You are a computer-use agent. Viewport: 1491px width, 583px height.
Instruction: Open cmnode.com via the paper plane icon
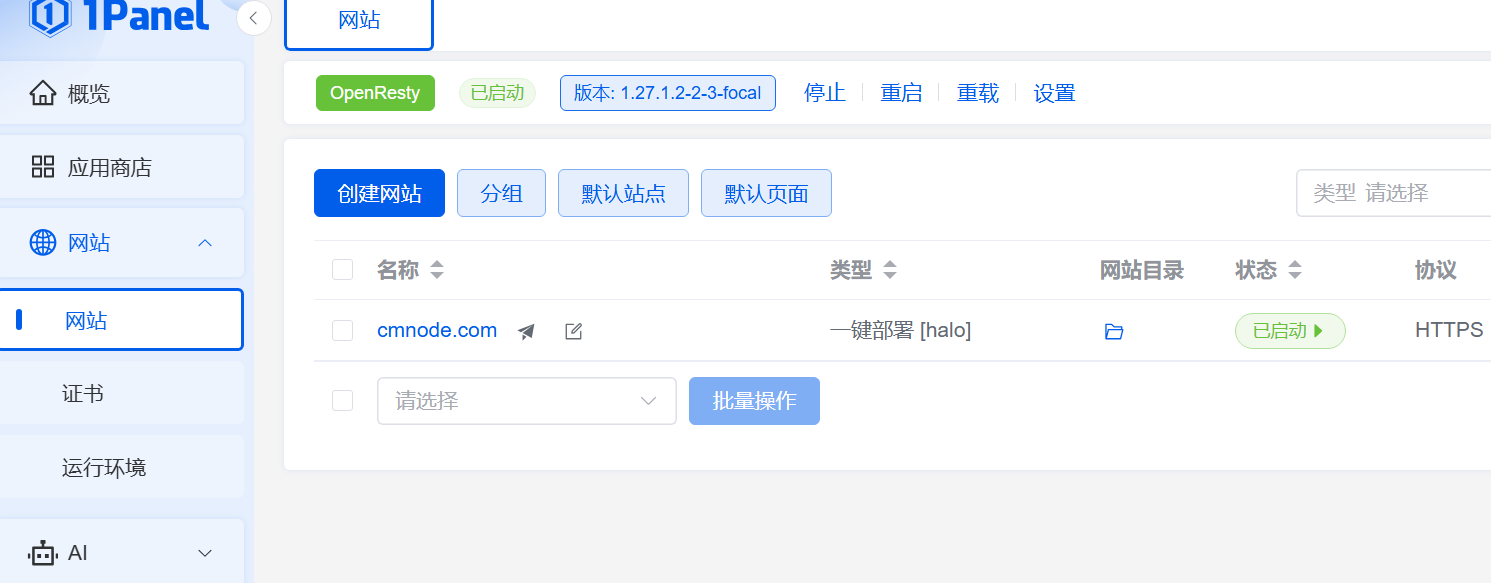[x=527, y=331]
